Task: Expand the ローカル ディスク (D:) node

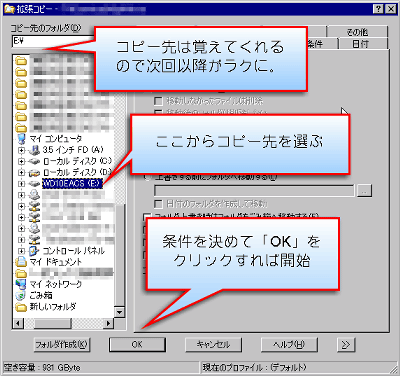Action: tap(22, 173)
